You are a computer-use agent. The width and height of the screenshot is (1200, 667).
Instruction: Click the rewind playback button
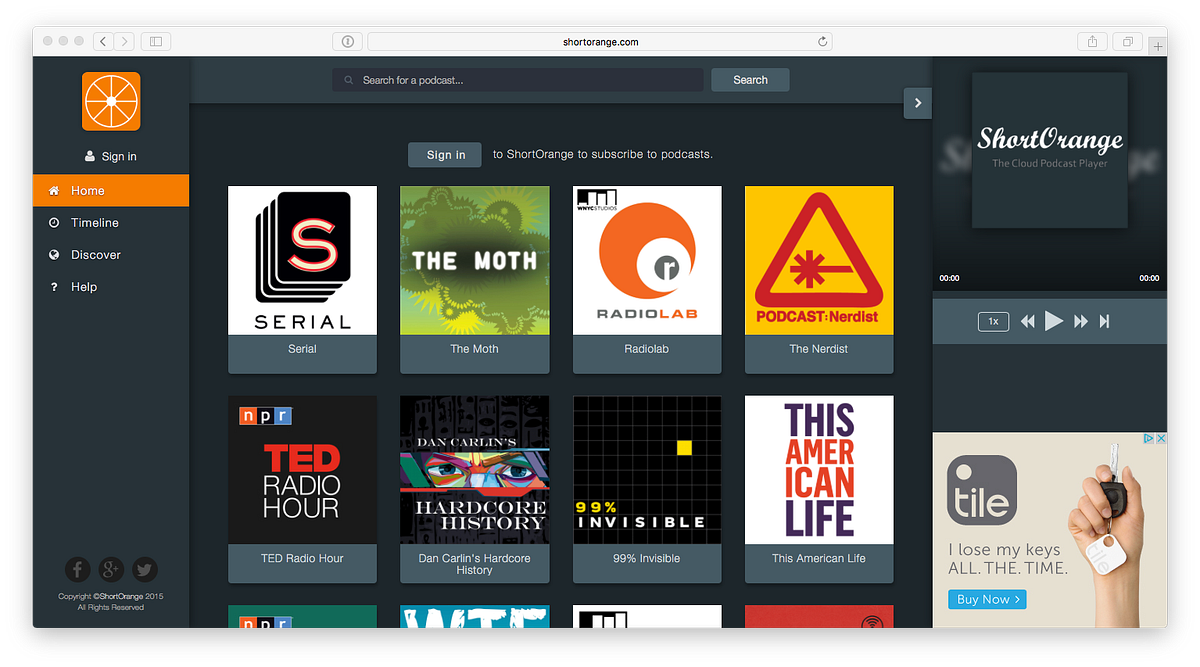coord(1028,321)
